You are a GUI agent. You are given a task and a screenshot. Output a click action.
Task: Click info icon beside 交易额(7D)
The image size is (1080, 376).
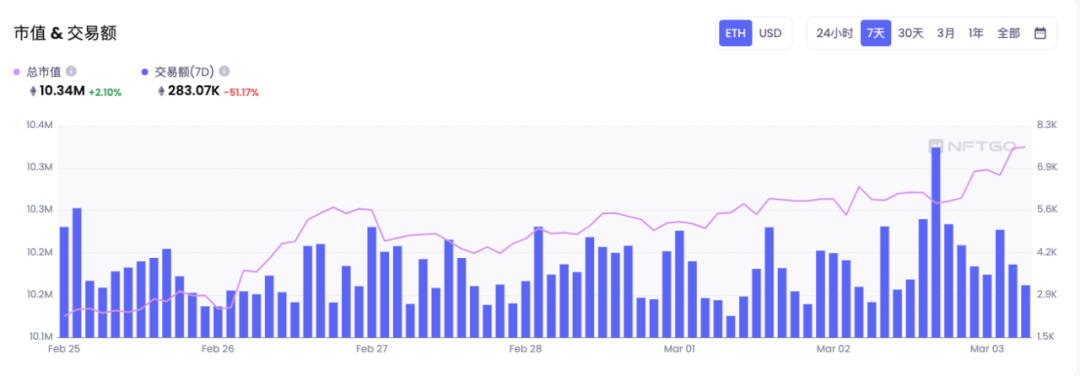224,71
